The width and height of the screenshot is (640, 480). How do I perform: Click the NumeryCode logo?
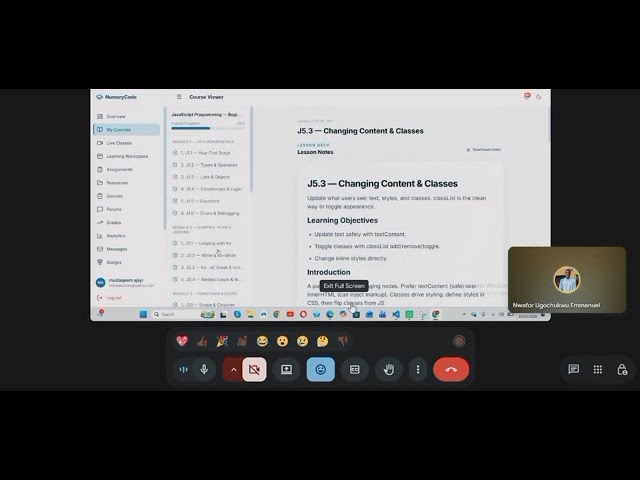click(x=116, y=97)
